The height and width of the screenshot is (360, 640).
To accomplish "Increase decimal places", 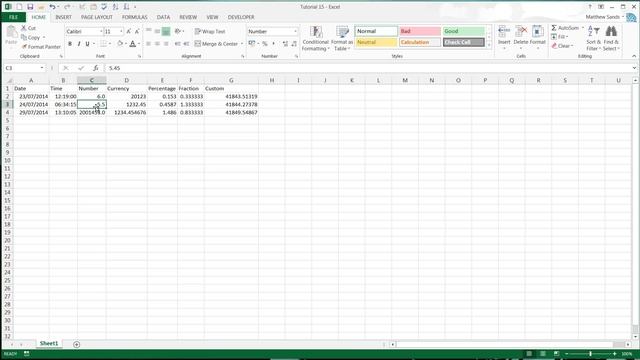I will tap(285, 44).
